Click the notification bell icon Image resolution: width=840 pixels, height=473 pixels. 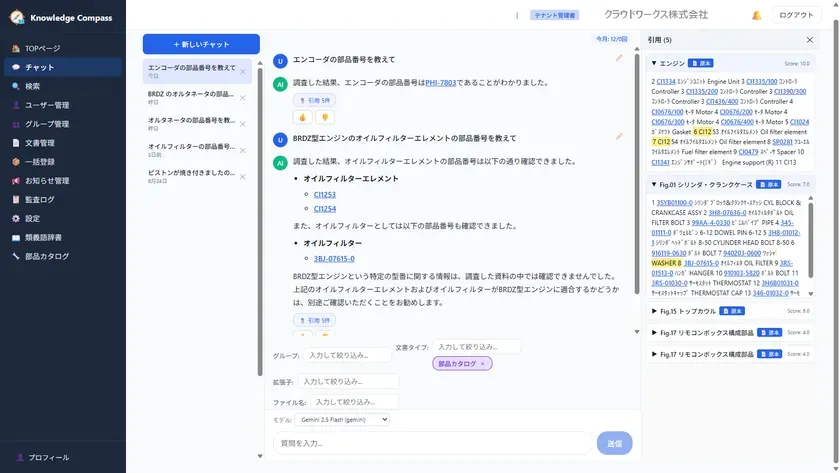[756, 16]
